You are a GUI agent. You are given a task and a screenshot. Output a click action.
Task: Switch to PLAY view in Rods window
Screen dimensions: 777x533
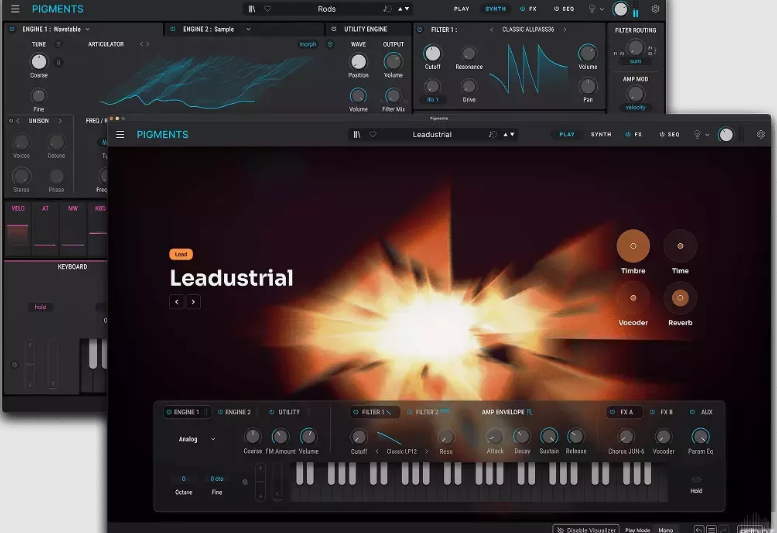tap(461, 9)
